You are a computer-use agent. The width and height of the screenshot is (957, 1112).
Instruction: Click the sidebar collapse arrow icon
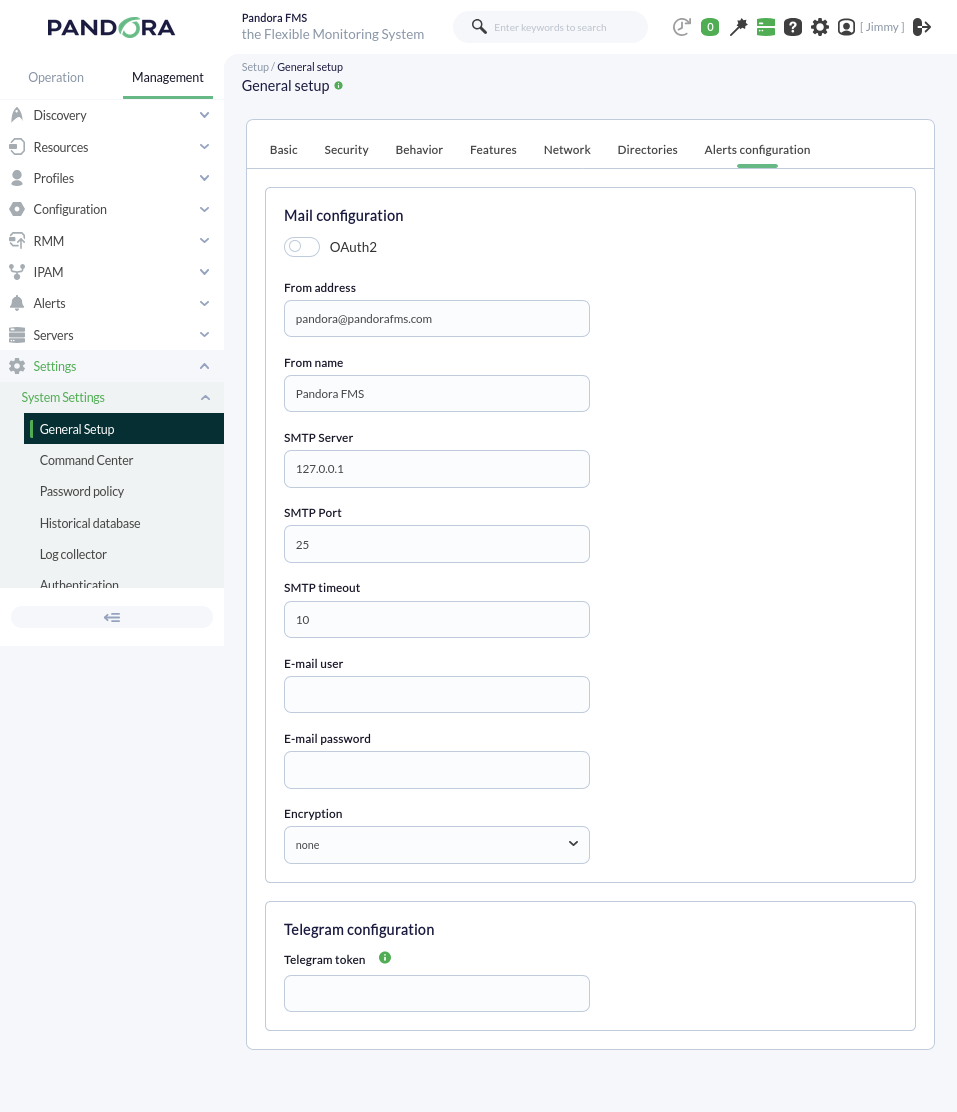112,617
